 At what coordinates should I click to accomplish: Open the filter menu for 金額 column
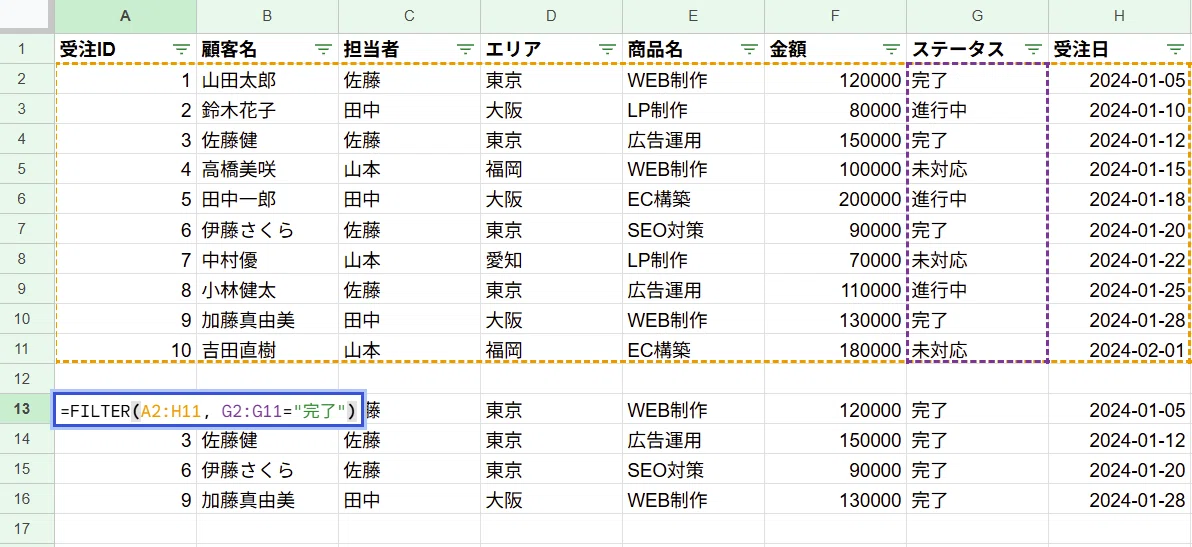891,49
